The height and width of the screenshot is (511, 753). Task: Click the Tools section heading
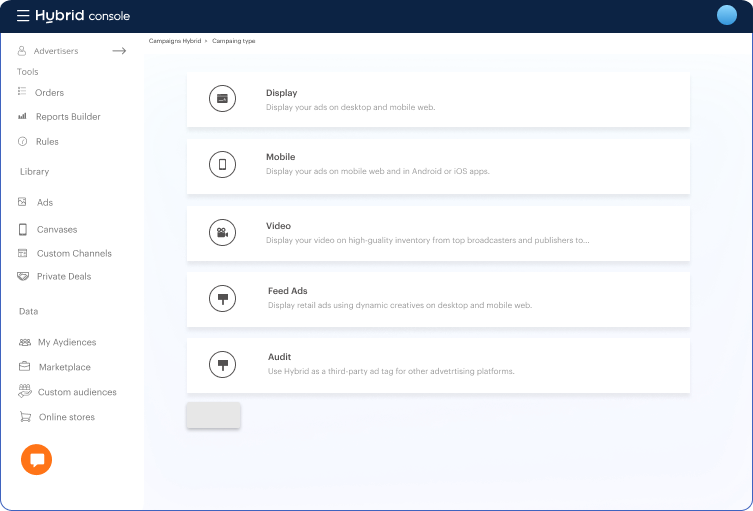tap(27, 72)
